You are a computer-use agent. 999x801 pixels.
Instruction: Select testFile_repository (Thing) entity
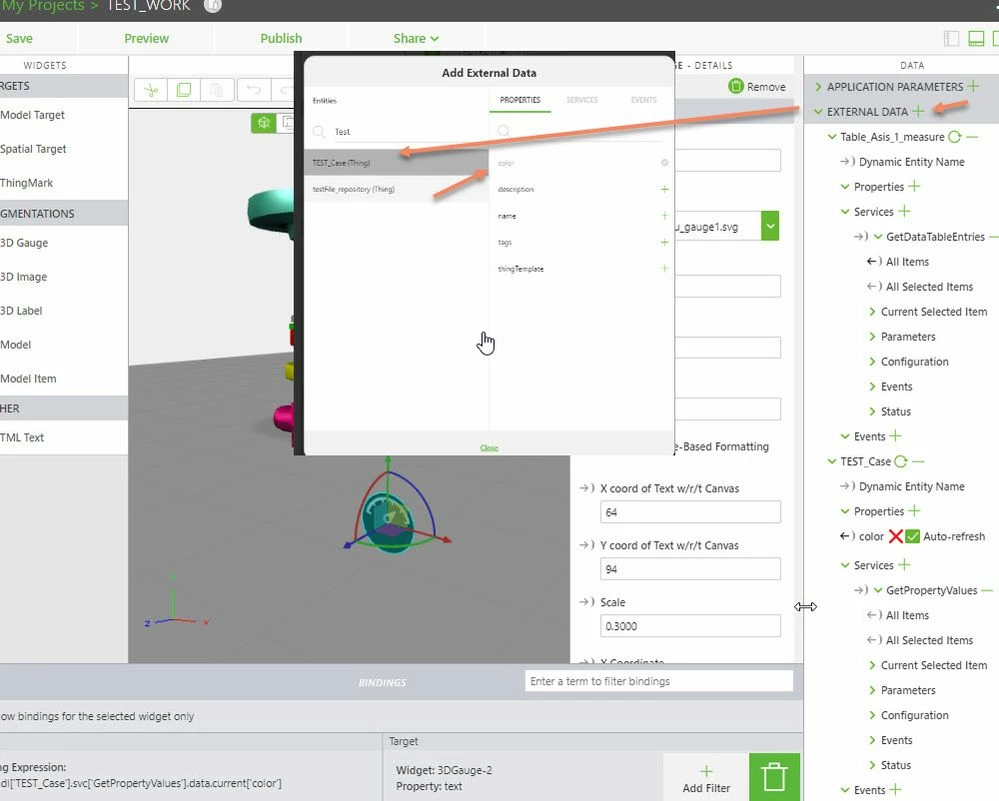pyautogui.click(x=396, y=189)
